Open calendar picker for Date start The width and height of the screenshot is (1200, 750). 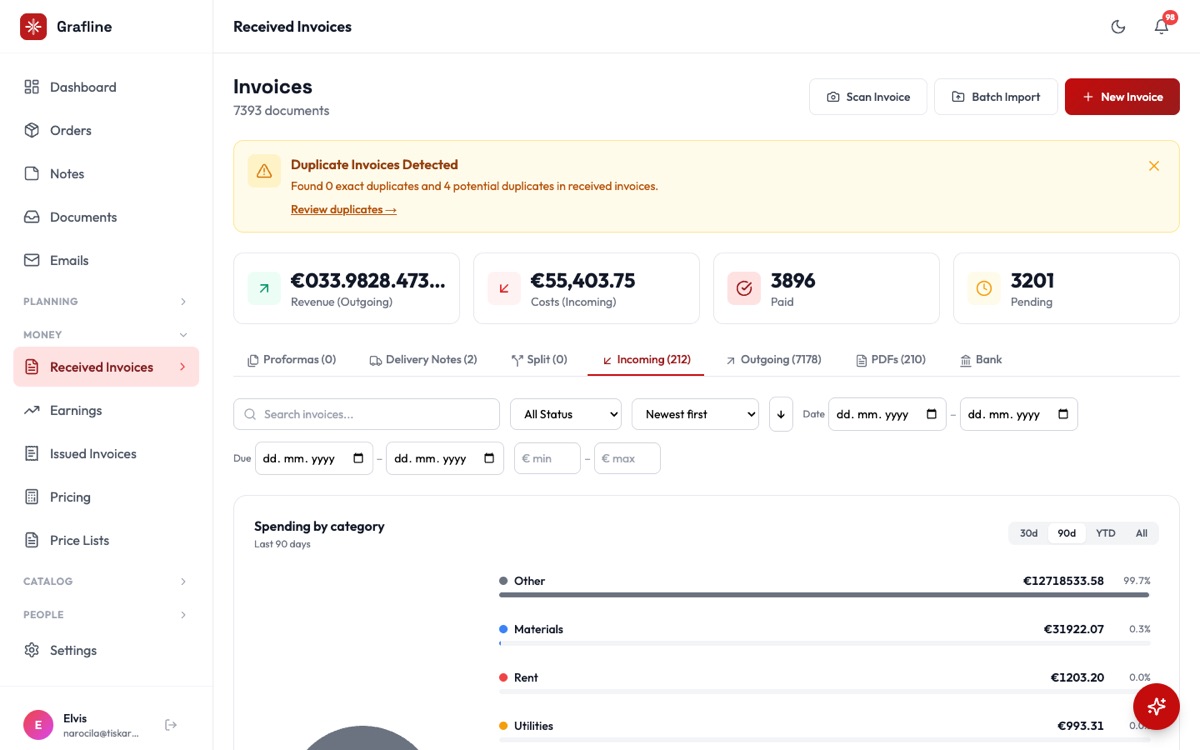click(x=932, y=414)
